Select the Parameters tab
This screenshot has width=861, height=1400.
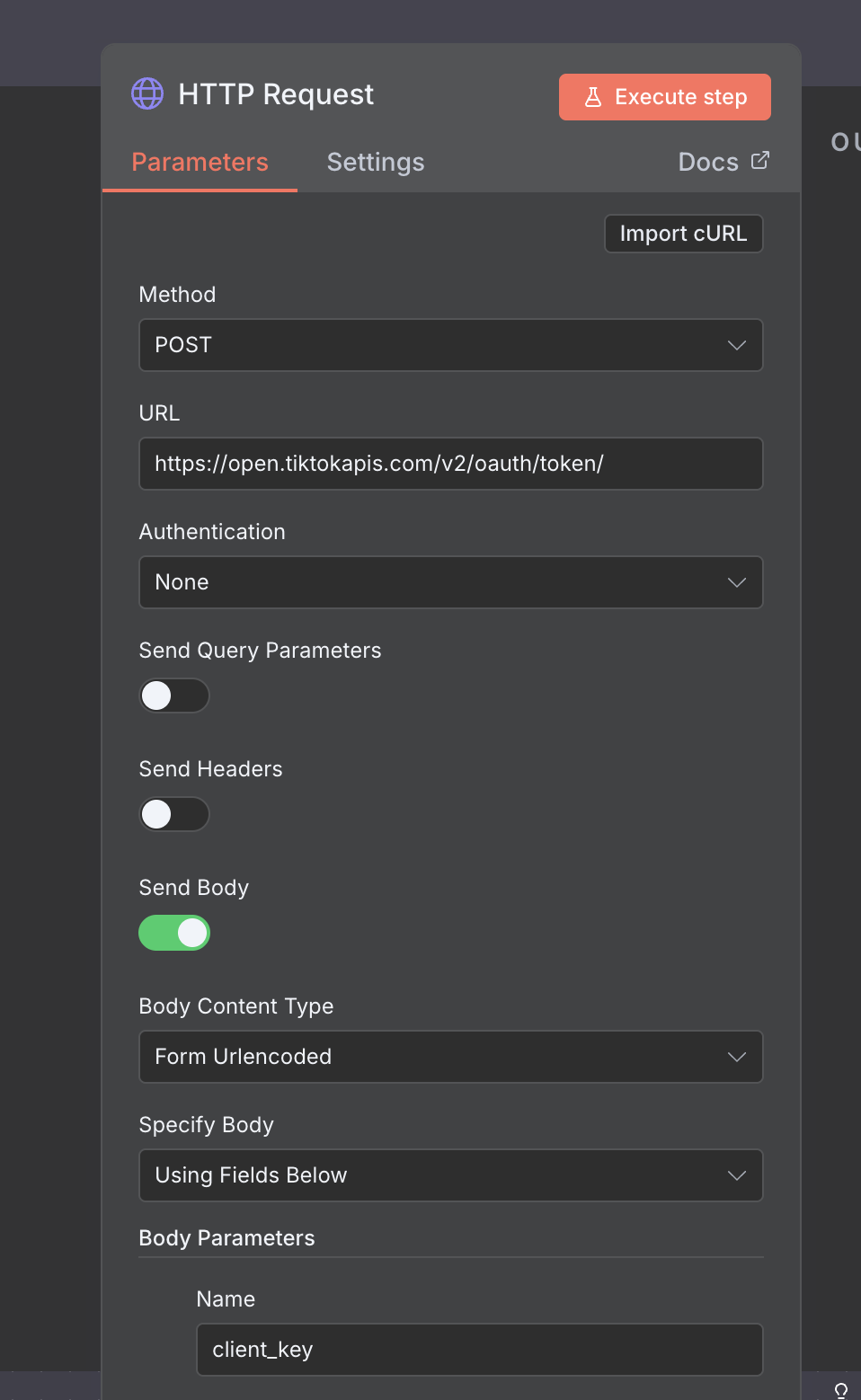click(200, 162)
